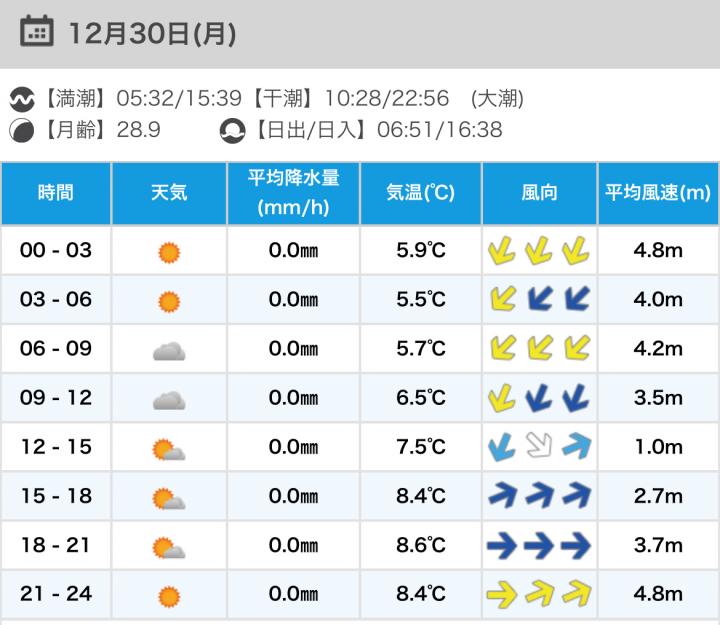Click the cloudy icon in the 09 - 12 row
720x625 pixels.
point(169,398)
